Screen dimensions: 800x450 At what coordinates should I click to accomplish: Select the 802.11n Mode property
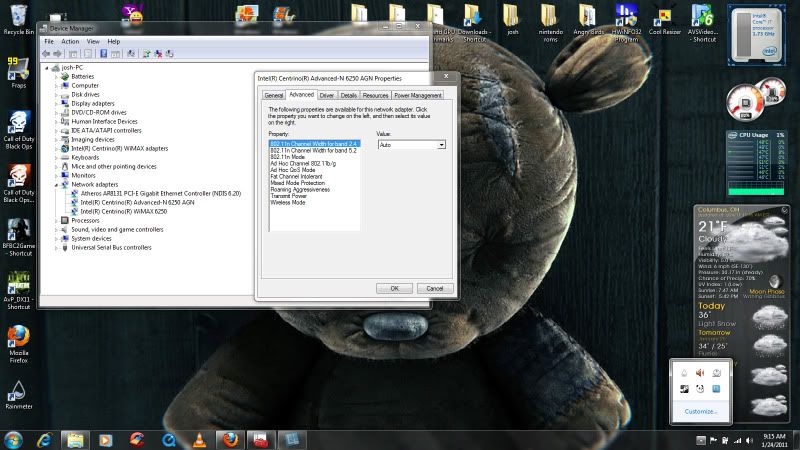tap(287, 157)
